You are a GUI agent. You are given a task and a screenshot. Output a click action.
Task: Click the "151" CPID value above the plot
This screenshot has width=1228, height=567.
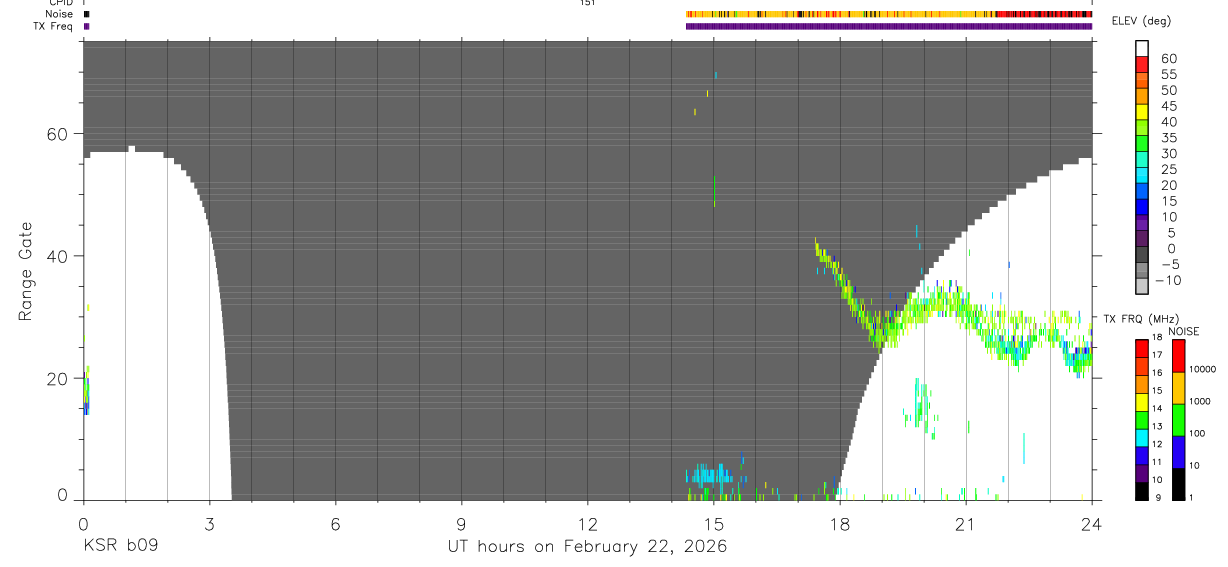pos(587,3)
